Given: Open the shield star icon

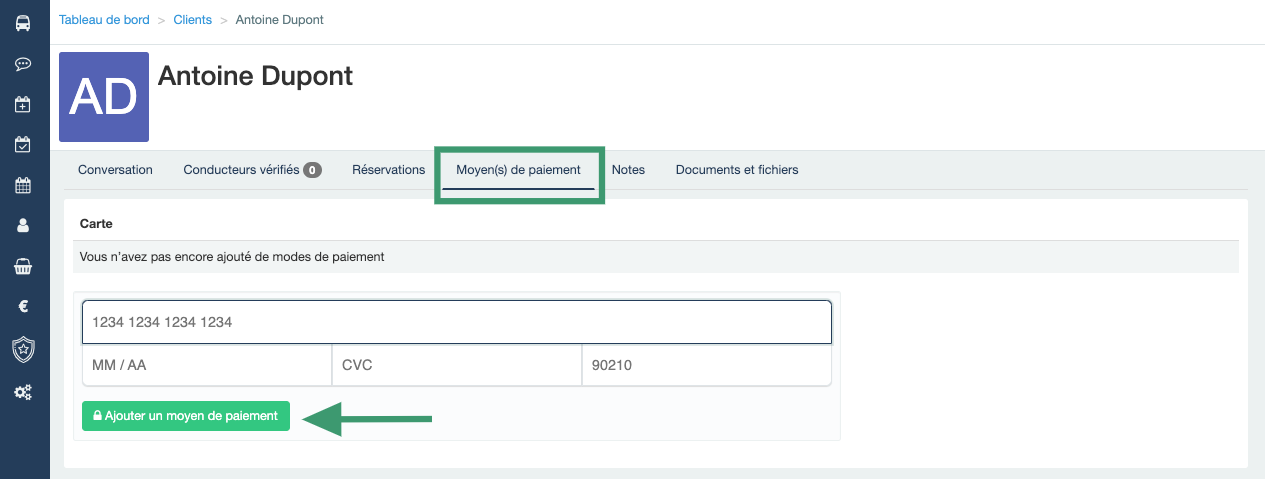Looking at the screenshot, I should click(23, 349).
